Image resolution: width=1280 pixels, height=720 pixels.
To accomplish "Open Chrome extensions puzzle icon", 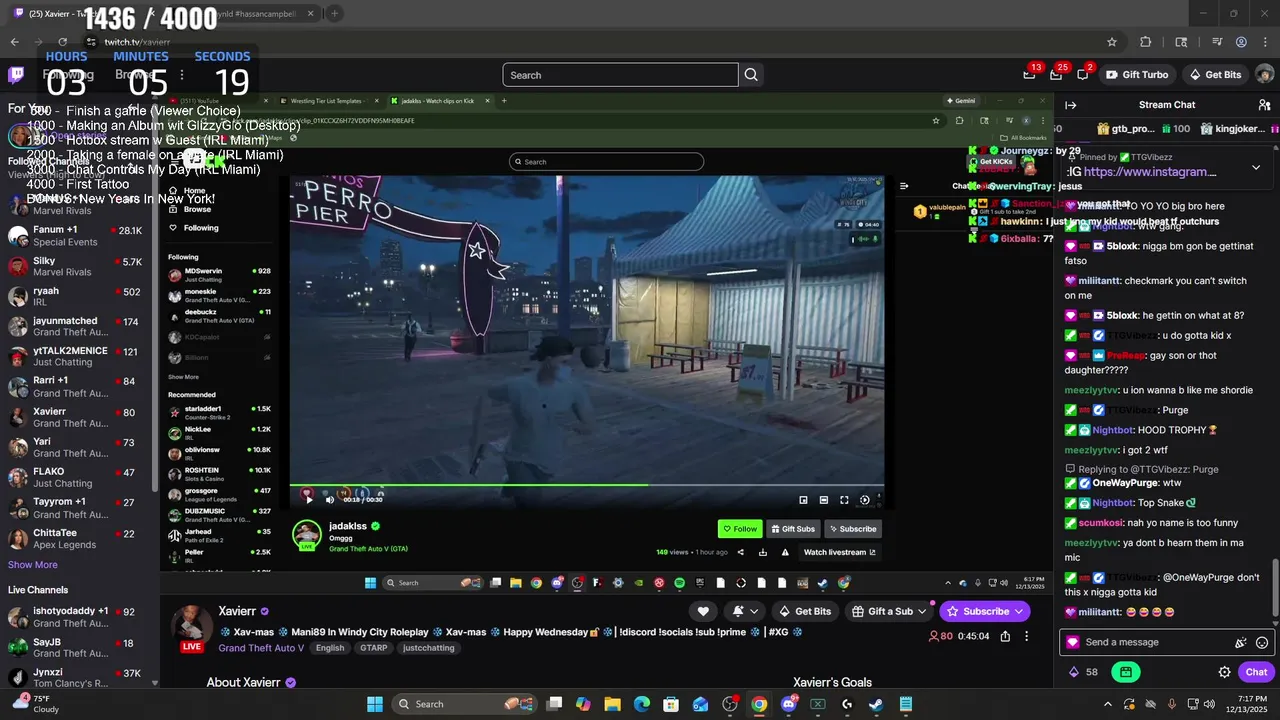I will point(1146,42).
